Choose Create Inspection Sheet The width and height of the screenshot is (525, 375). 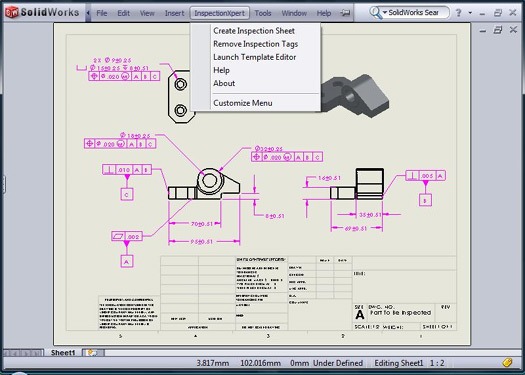pos(254,31)
